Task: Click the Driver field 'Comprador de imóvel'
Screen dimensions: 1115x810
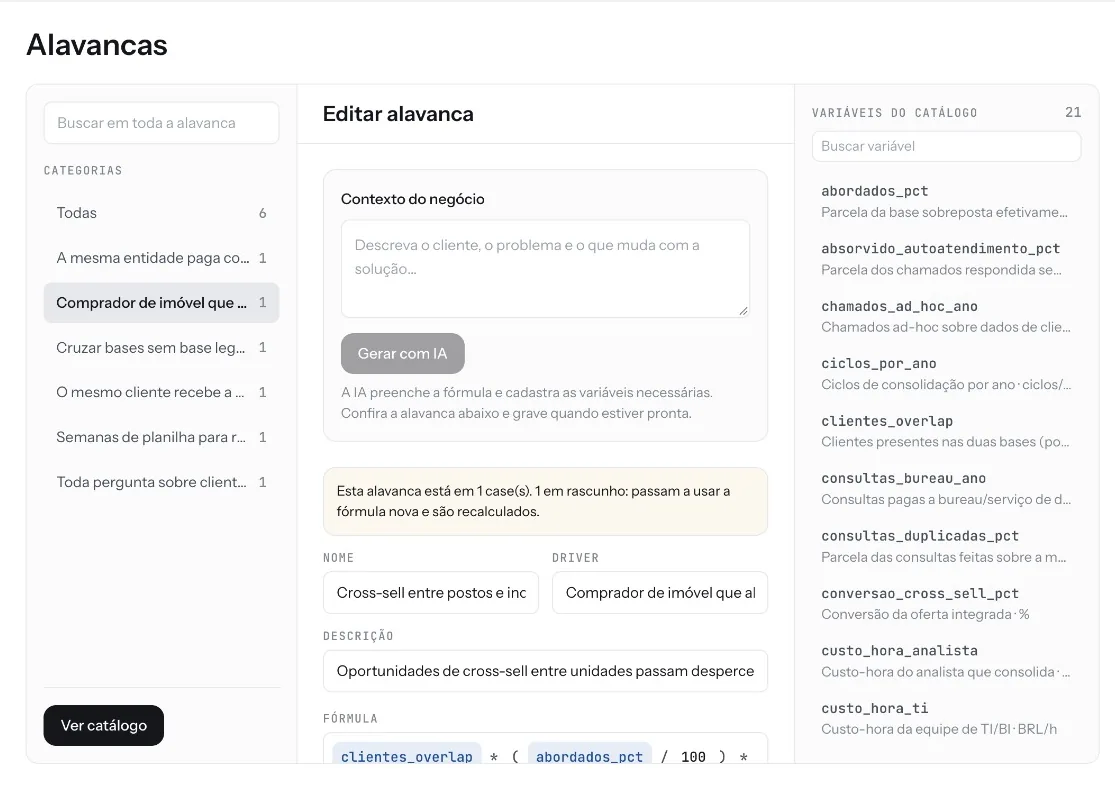Action: pos(660,592)
